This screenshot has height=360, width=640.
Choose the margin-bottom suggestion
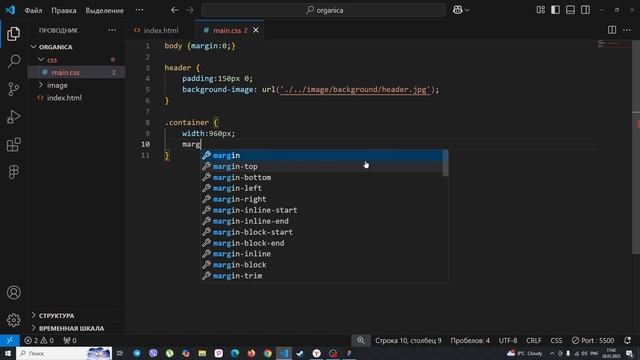click(322, 177)
